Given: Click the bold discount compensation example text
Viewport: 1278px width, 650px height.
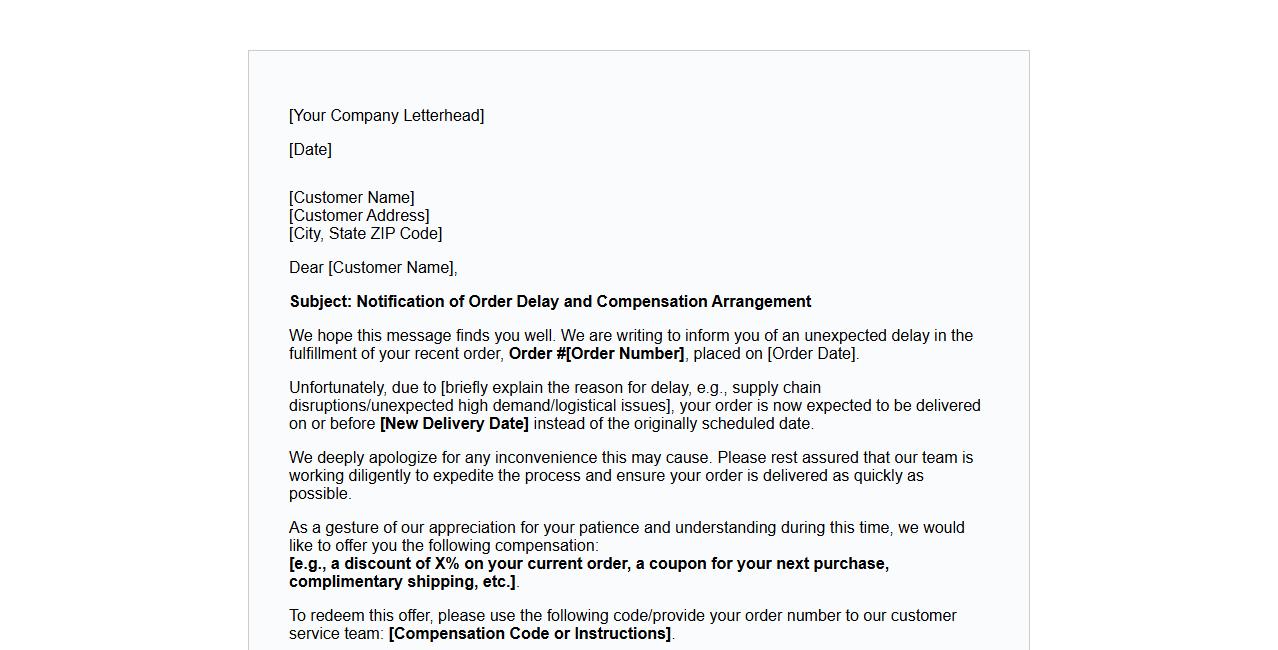Looking at the screenshot, I should coord(589,564).
